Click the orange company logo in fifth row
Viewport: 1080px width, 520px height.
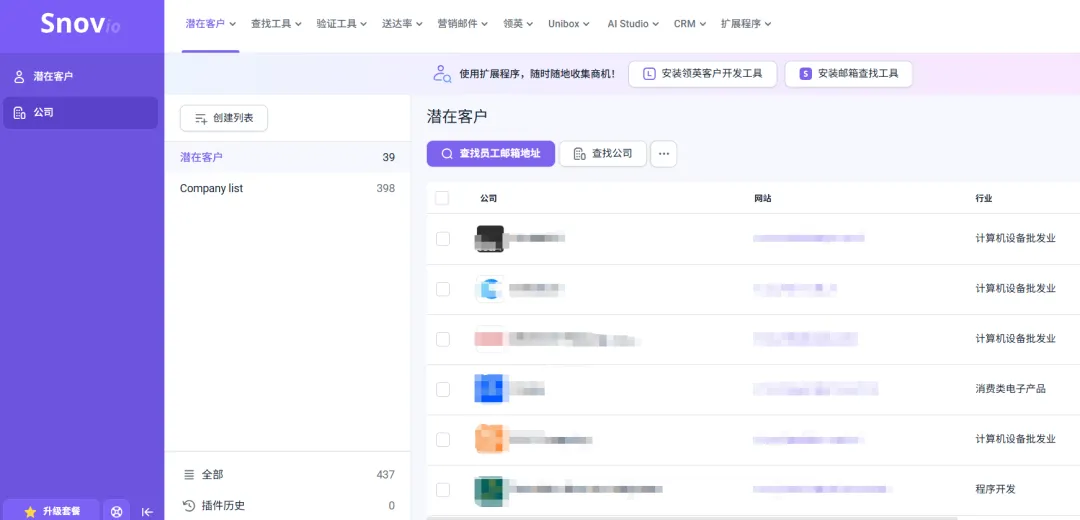(490, 439)
